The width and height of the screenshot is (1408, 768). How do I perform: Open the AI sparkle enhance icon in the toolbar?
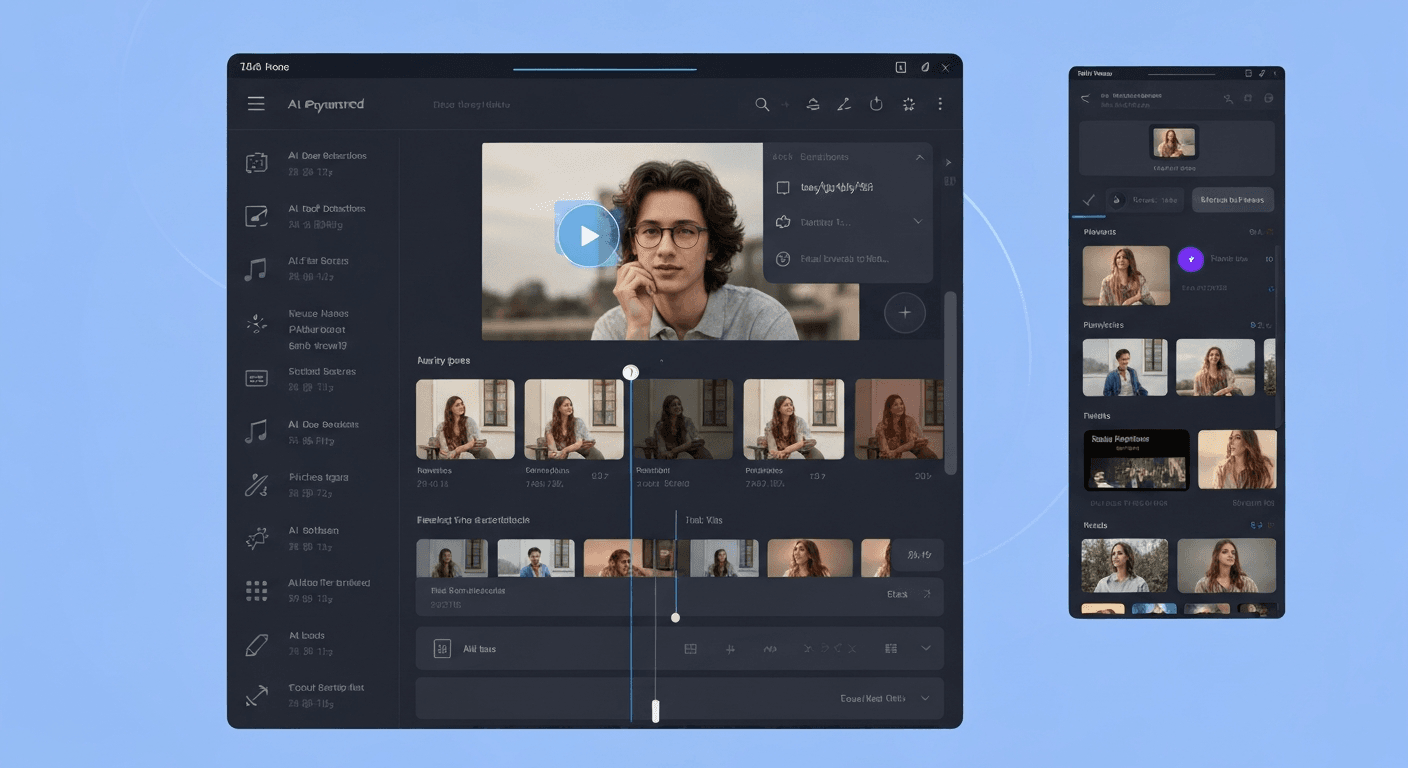pos(908,103)
